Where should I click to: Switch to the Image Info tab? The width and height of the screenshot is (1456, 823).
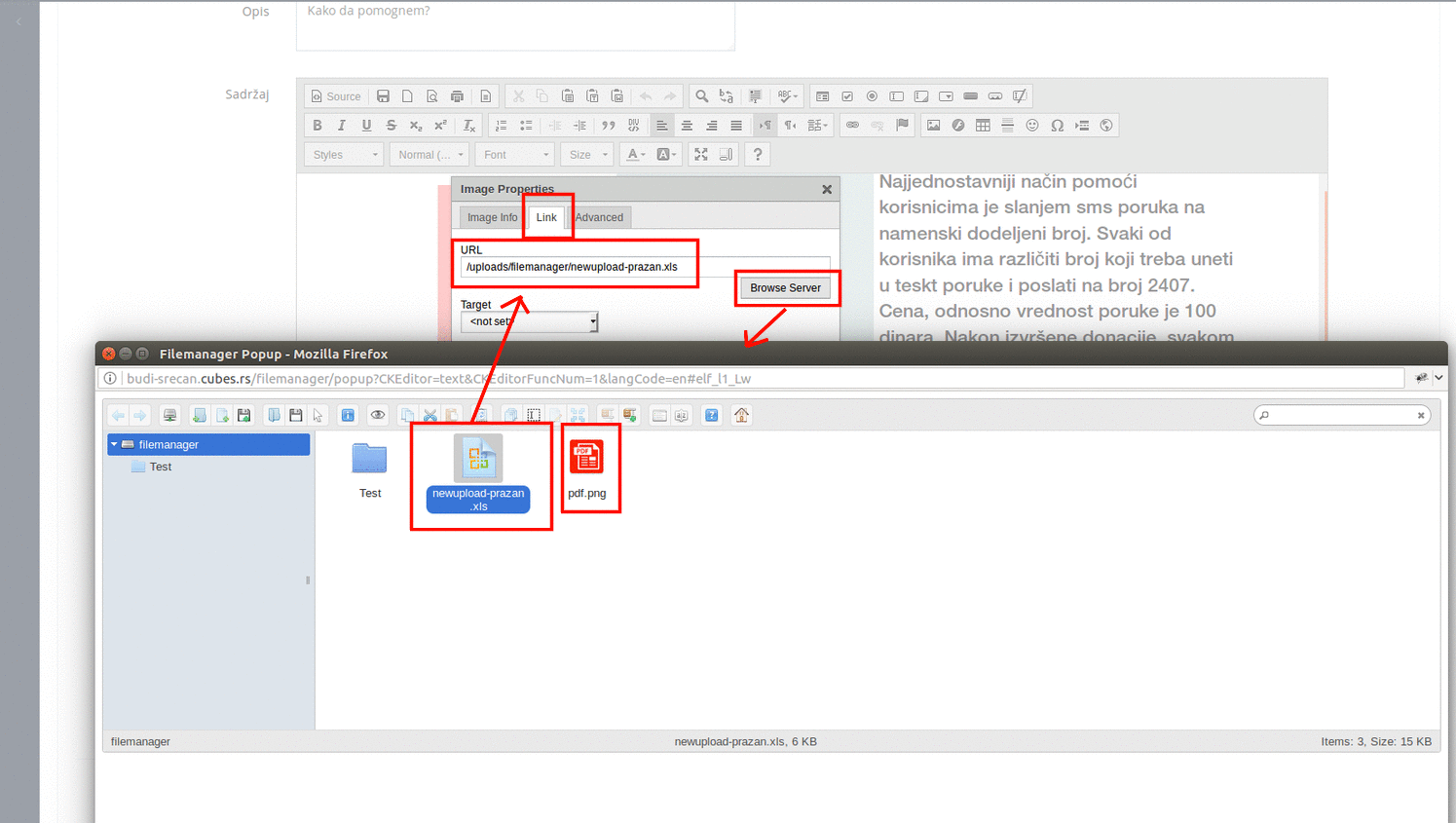coord(492,217)
